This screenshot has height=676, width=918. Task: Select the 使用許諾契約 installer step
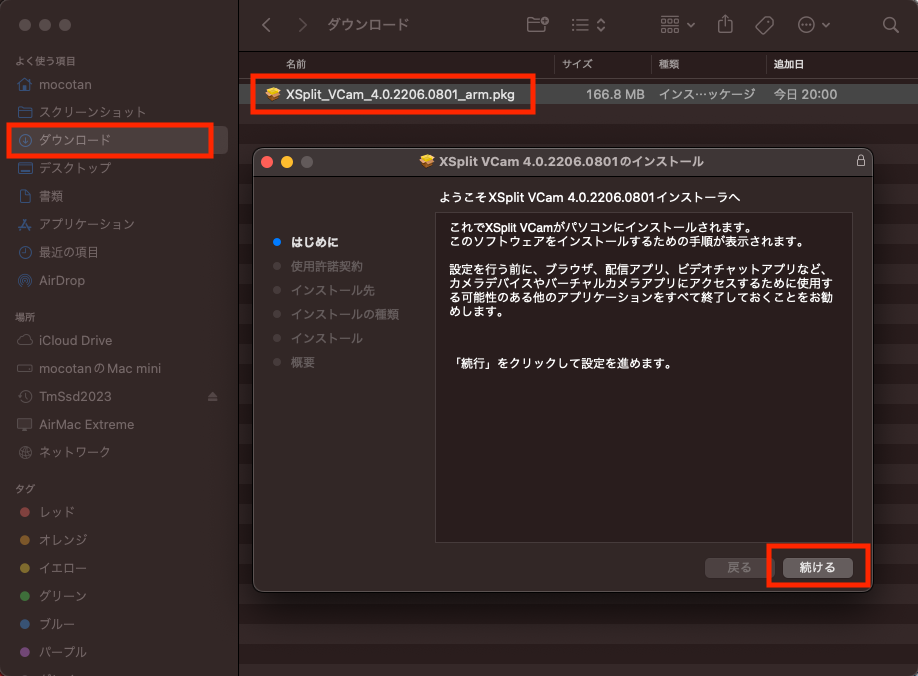click(x=327, y=266)
